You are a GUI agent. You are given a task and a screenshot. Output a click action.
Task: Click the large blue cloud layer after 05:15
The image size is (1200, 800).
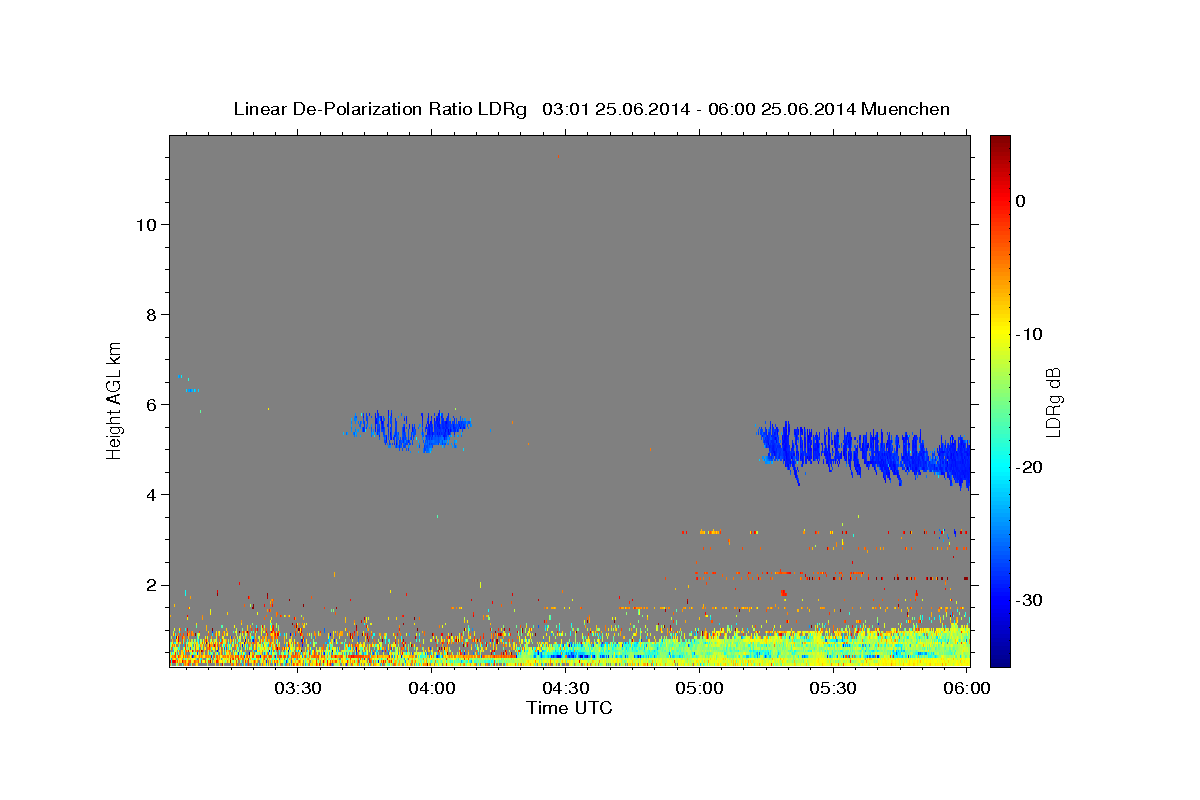(865, 455)
